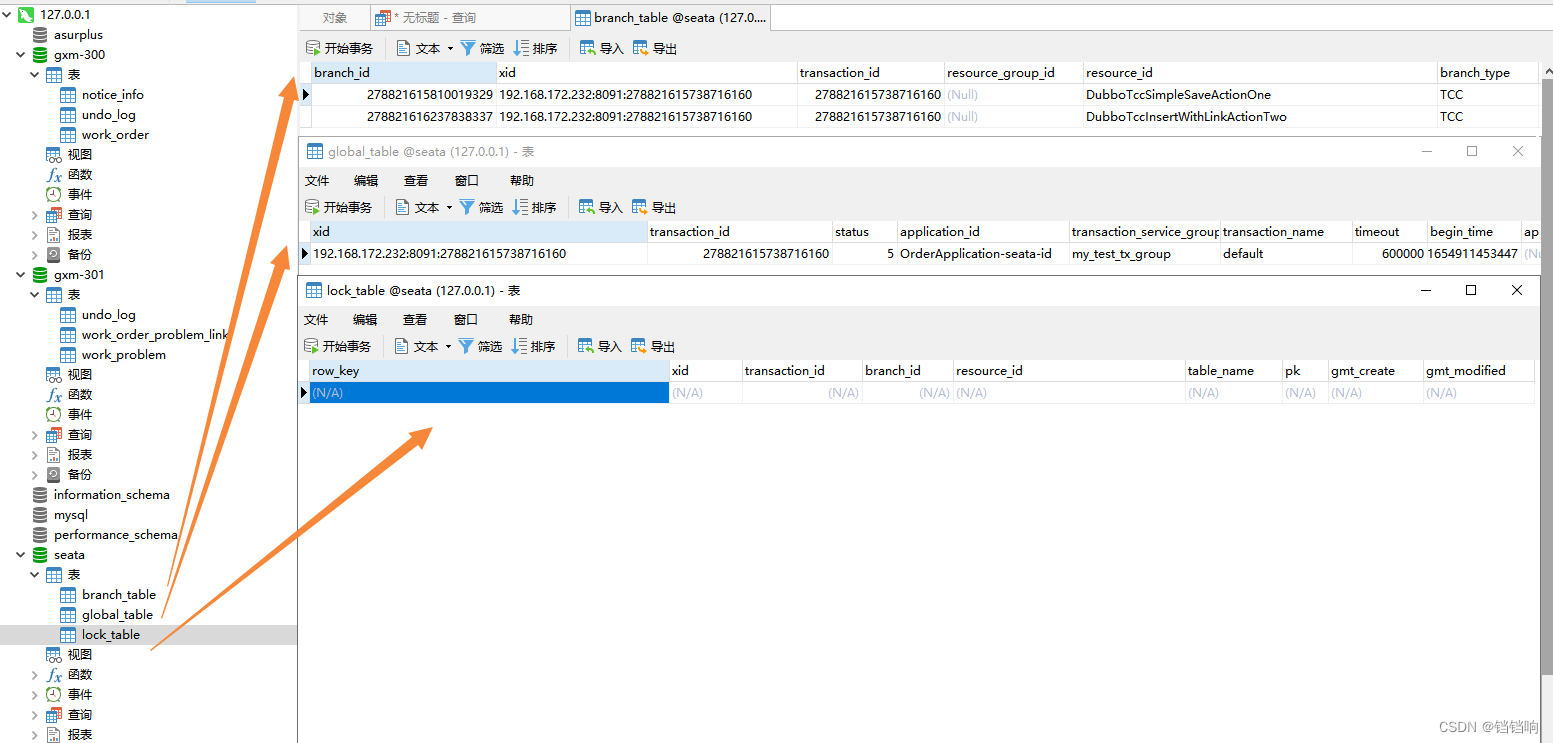Open 帮助 menu in lock_table window
1553x743 pixels.
tap(521, 320)
